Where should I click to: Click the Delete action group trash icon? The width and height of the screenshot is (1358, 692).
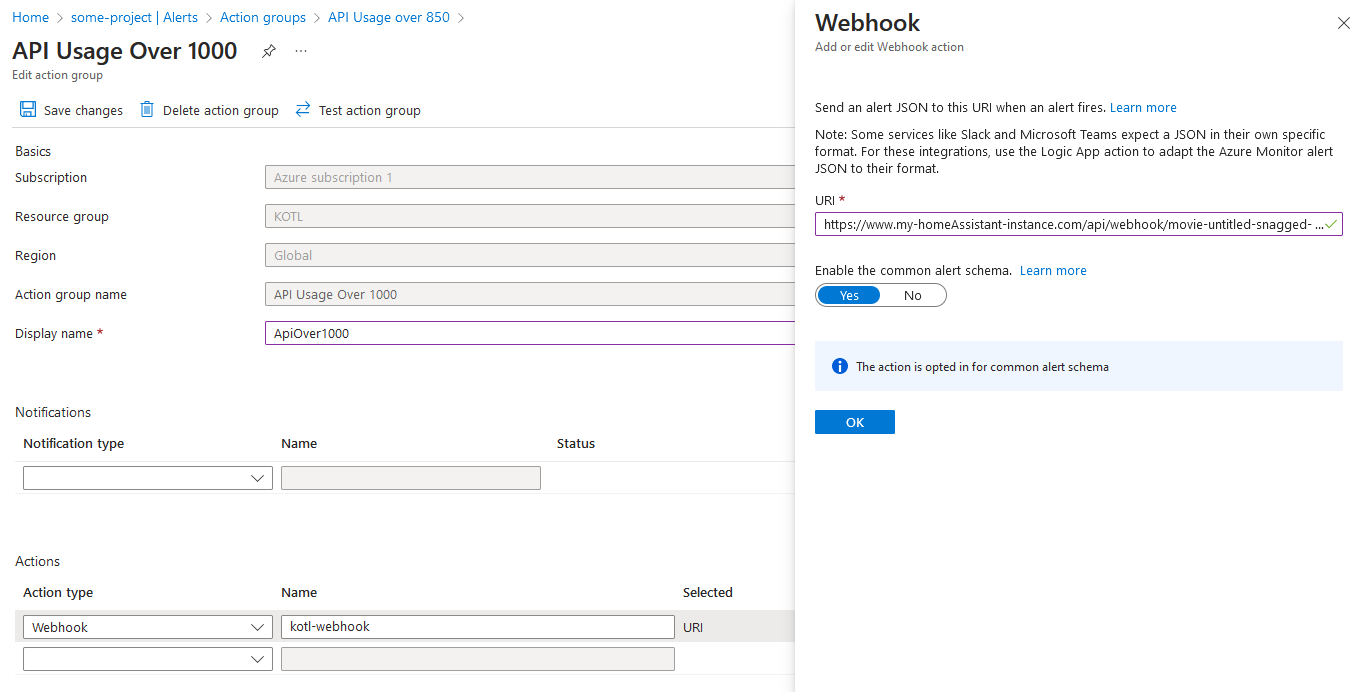(x=147, y=110)
